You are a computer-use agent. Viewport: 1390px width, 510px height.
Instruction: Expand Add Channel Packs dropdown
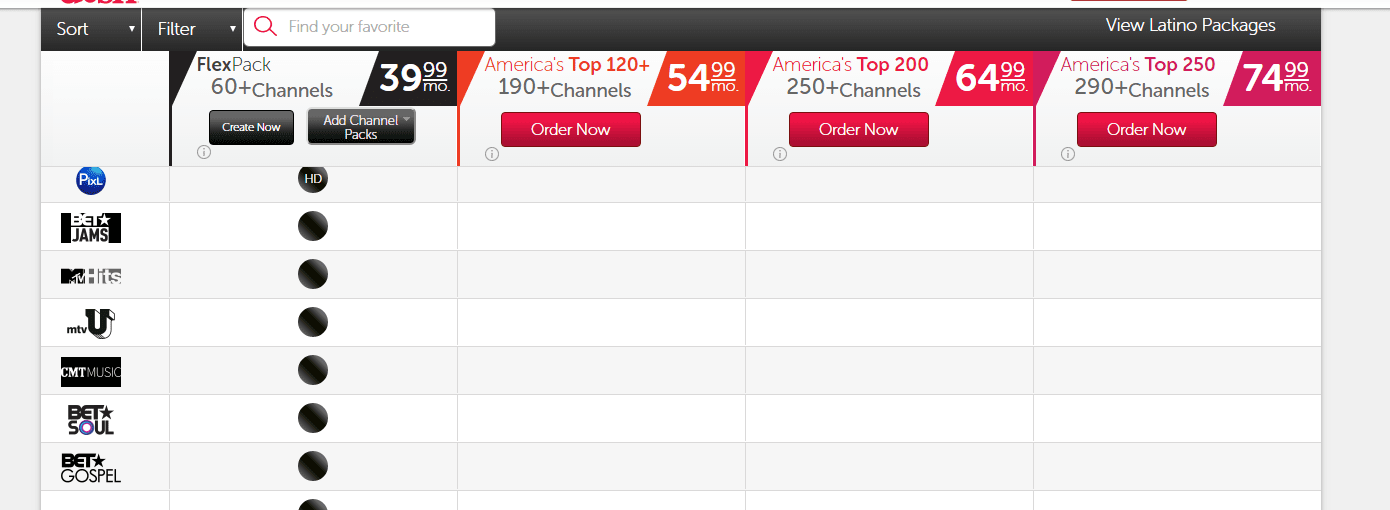[361, 127]
